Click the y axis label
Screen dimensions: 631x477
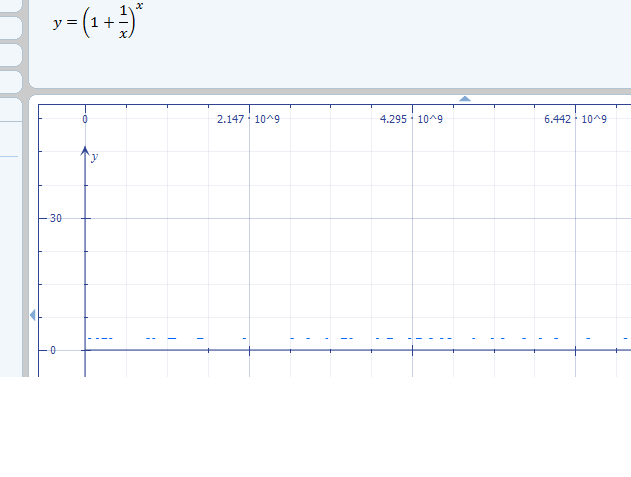click(95, 157)
